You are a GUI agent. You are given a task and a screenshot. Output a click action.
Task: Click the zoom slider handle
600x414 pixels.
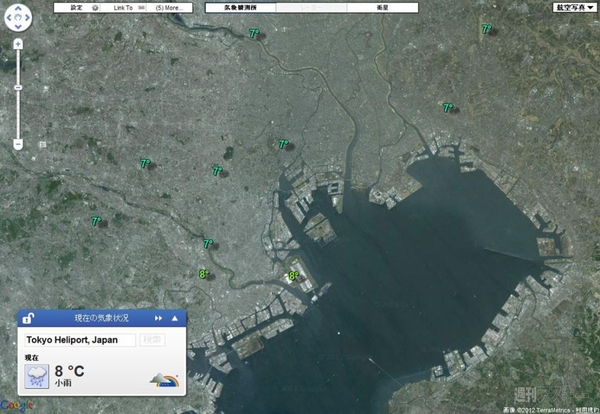tap(18, 88)
